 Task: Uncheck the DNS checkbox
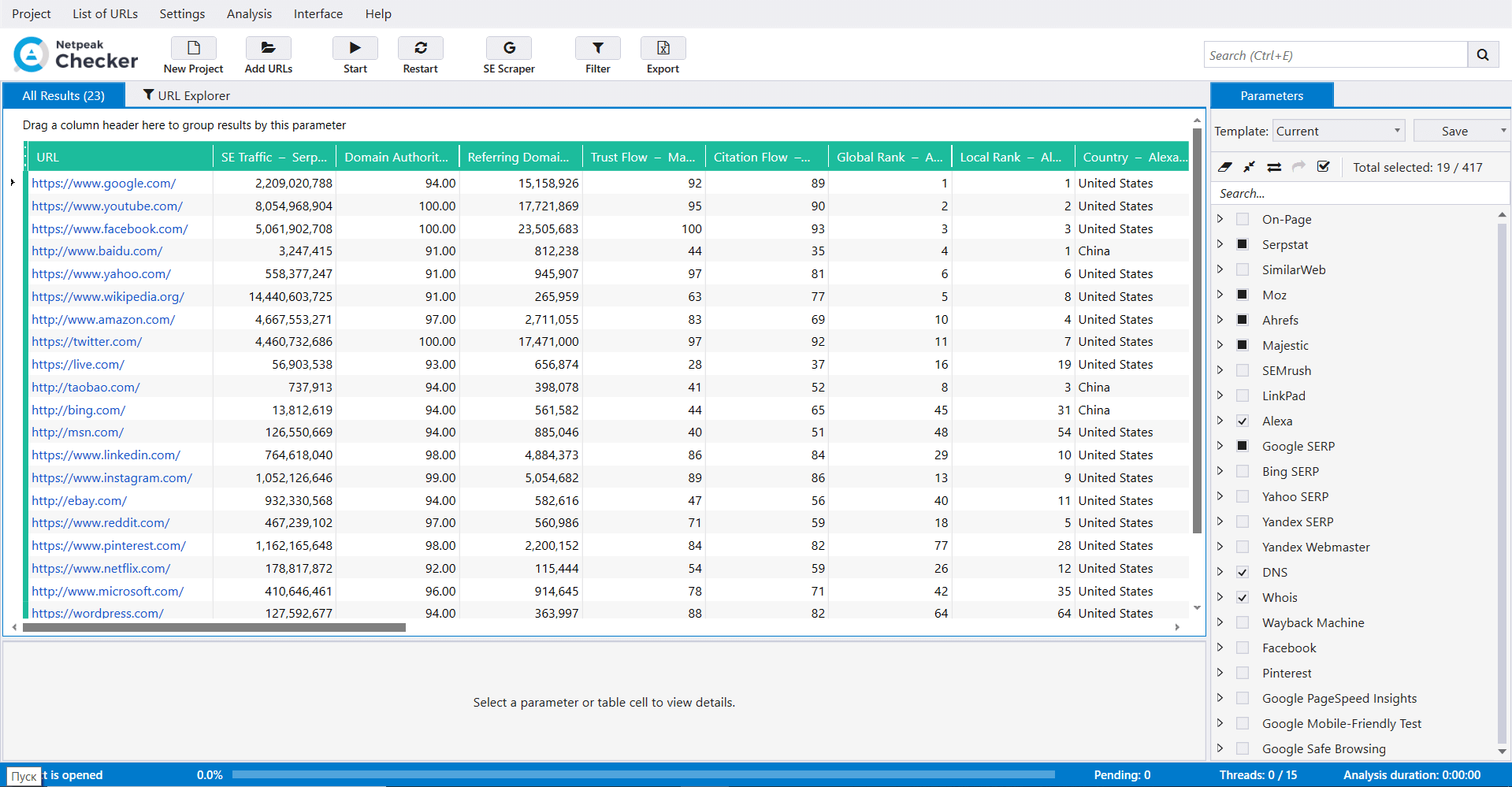pyautogui.click(x=1243, y=572)
